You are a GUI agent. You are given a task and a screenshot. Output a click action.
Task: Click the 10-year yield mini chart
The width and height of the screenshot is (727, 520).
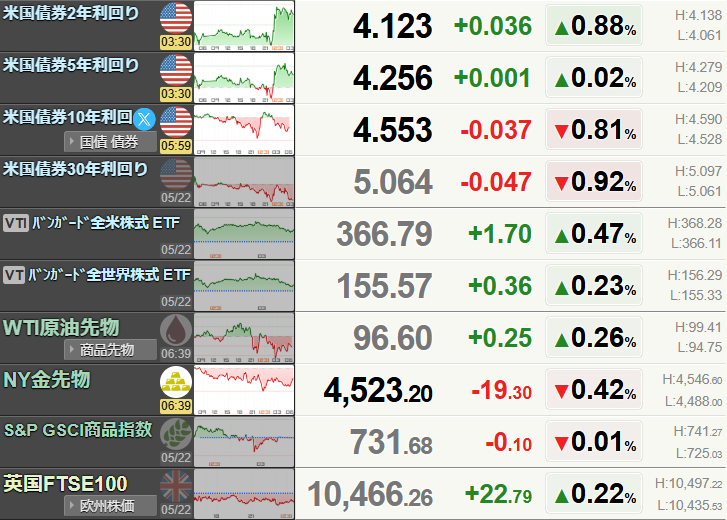click(244, 130)
